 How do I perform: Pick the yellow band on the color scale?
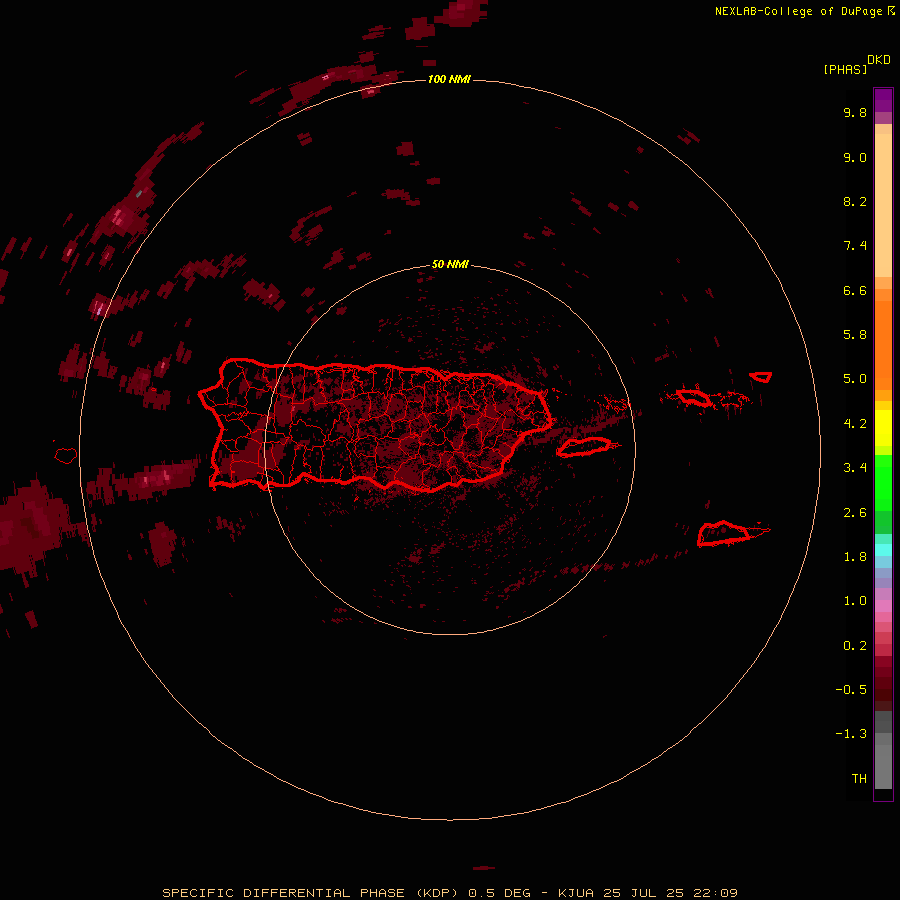click(x=883, y=428)
